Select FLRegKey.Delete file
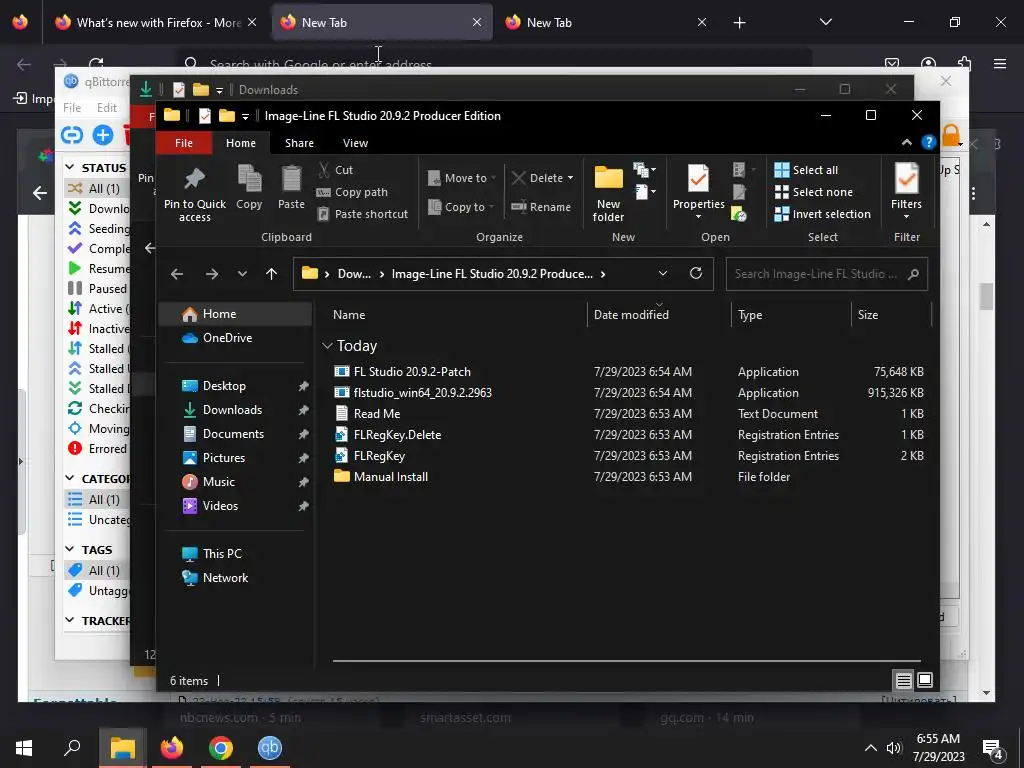The width and height of the screenshot is (1024, 768). 397,434
